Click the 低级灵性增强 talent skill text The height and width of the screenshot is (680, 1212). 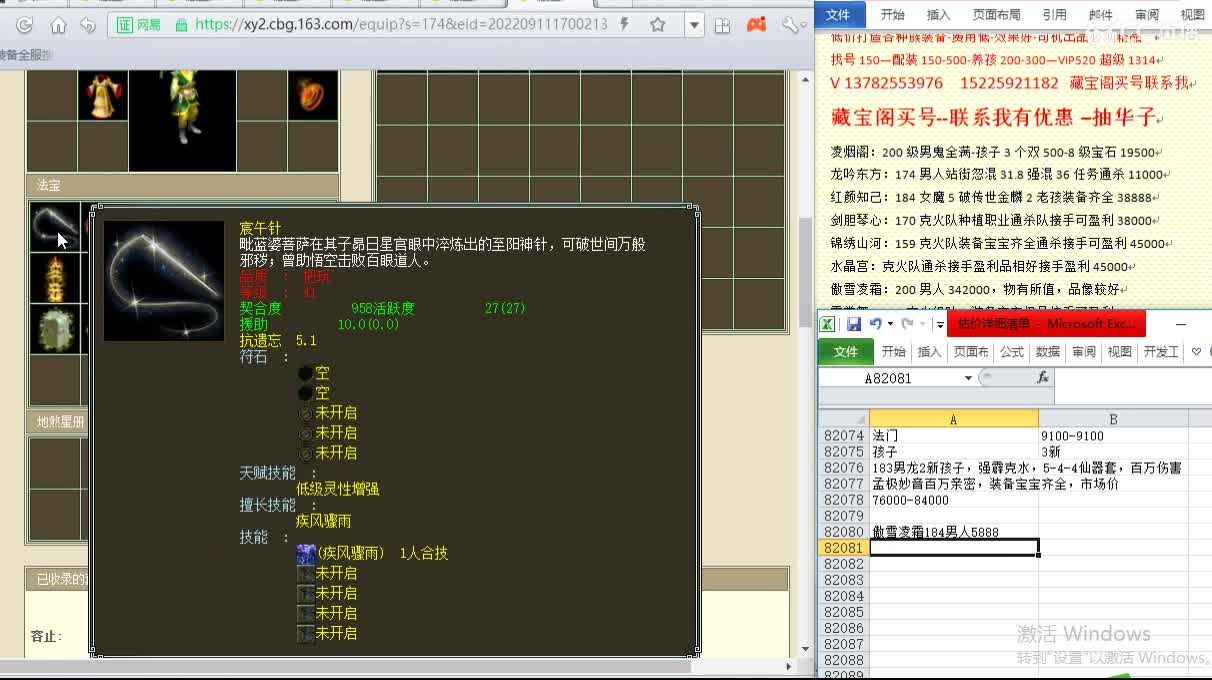pyautogui.click(x=338, y=489)
